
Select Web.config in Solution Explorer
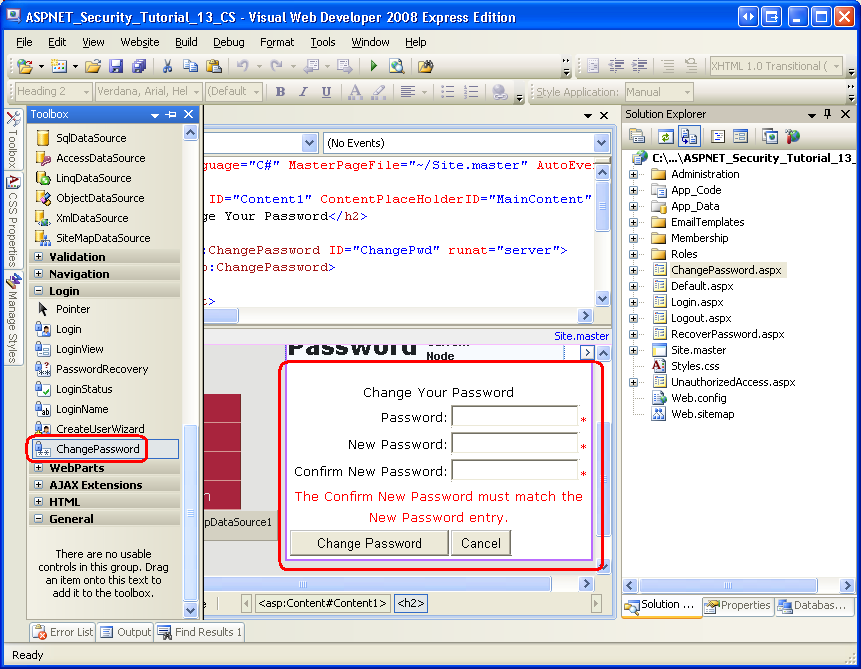pyautogui.click(x=698, y=398)
